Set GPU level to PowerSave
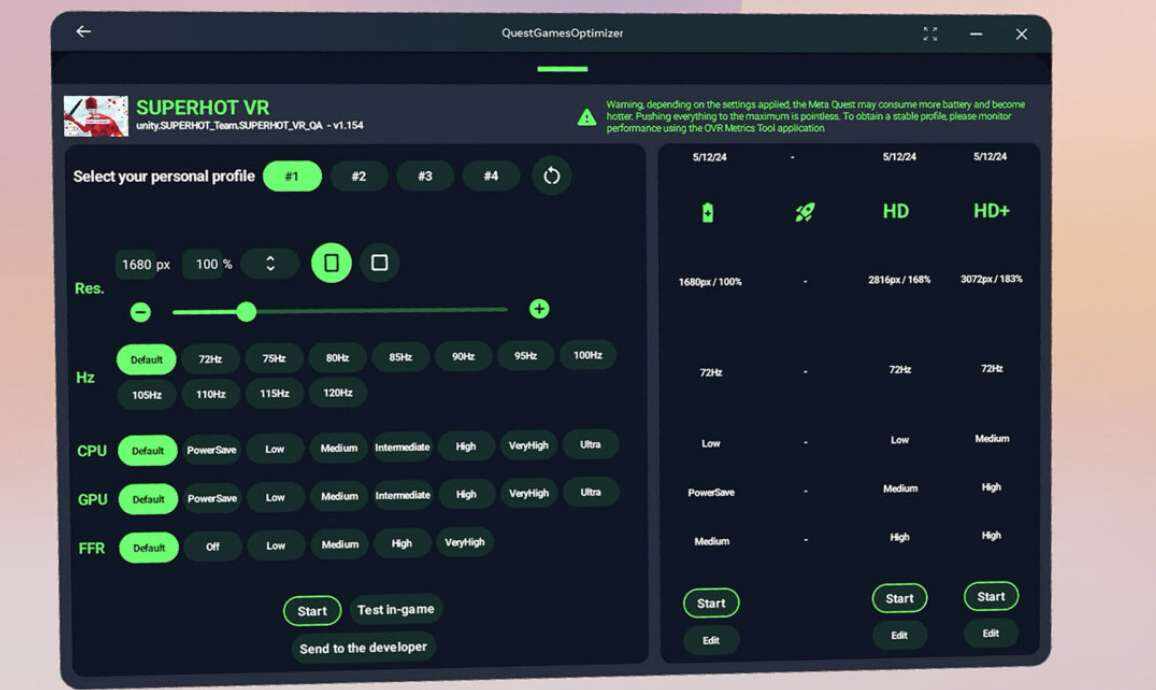Viewport: 1156px width, 690px height. coord(212,498)
